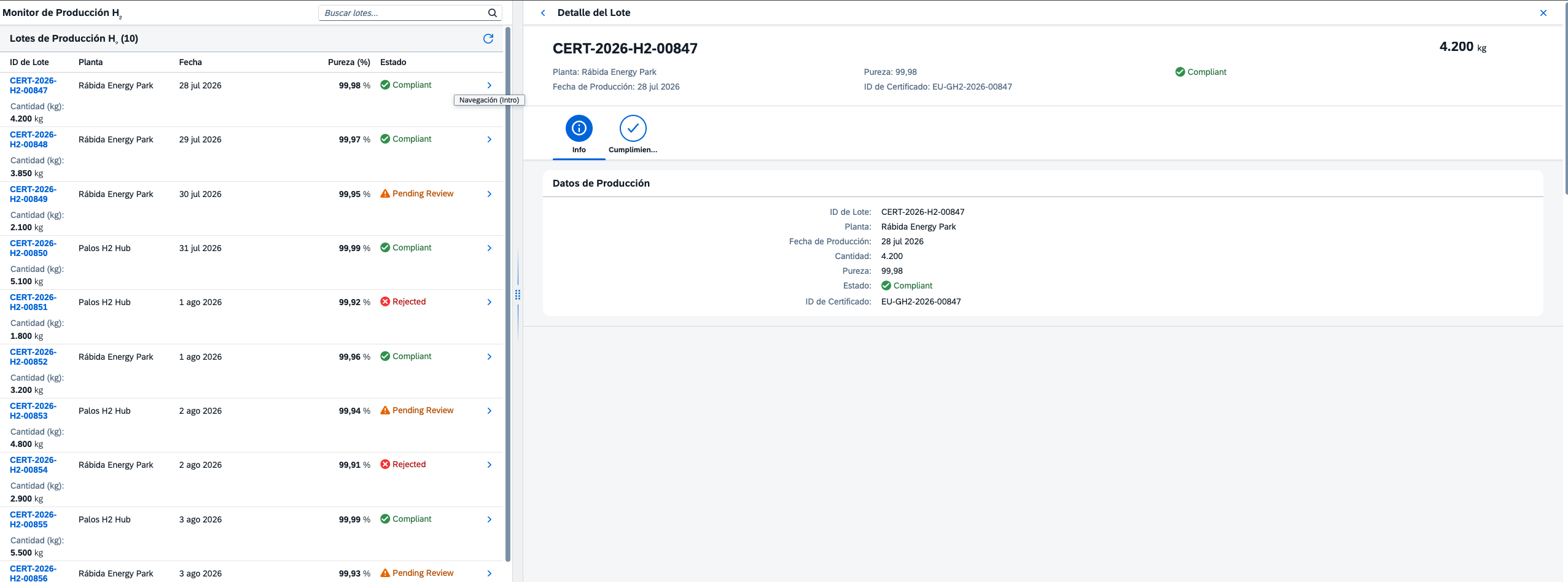
Task: Click Compliant status icon for lot 00848
Action: 385,139
